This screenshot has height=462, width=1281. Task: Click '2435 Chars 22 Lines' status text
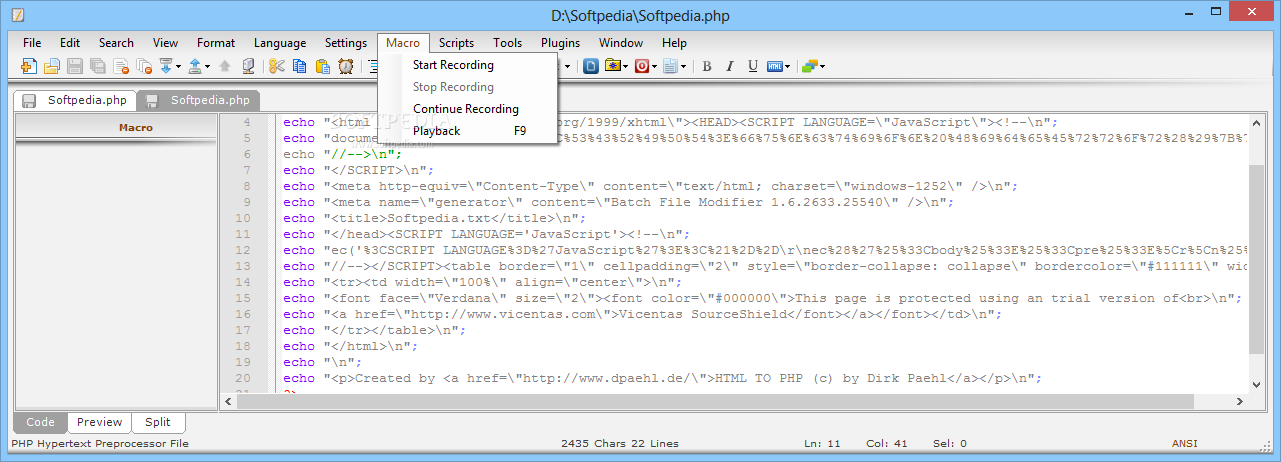(620, 443)
